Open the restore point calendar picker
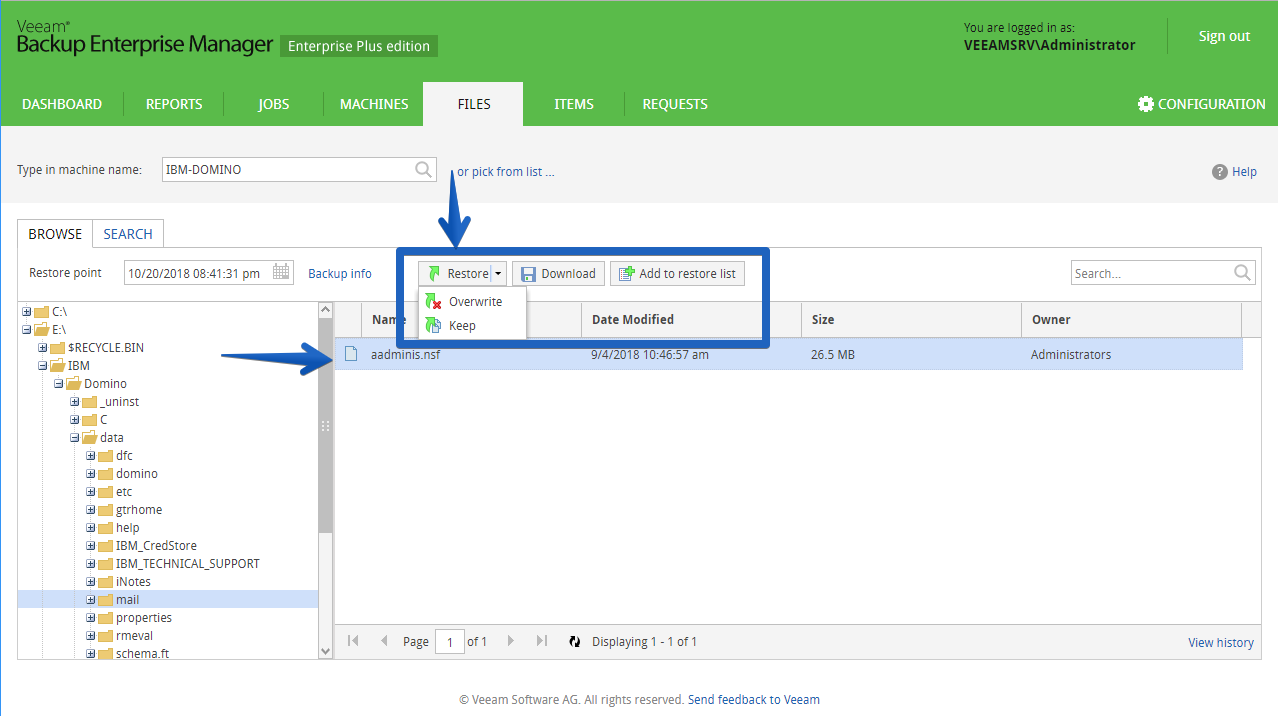The width and height of the screenshot is (1278, 716). click(x=282, y=272)
